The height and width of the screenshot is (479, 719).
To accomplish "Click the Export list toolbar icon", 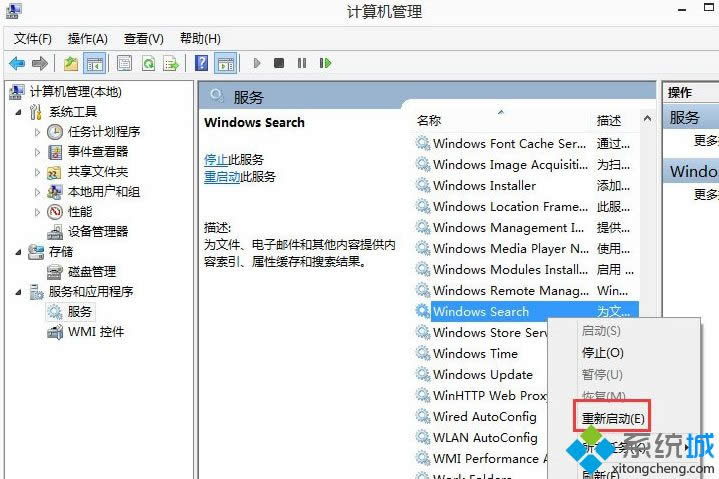I will [171, 63].
